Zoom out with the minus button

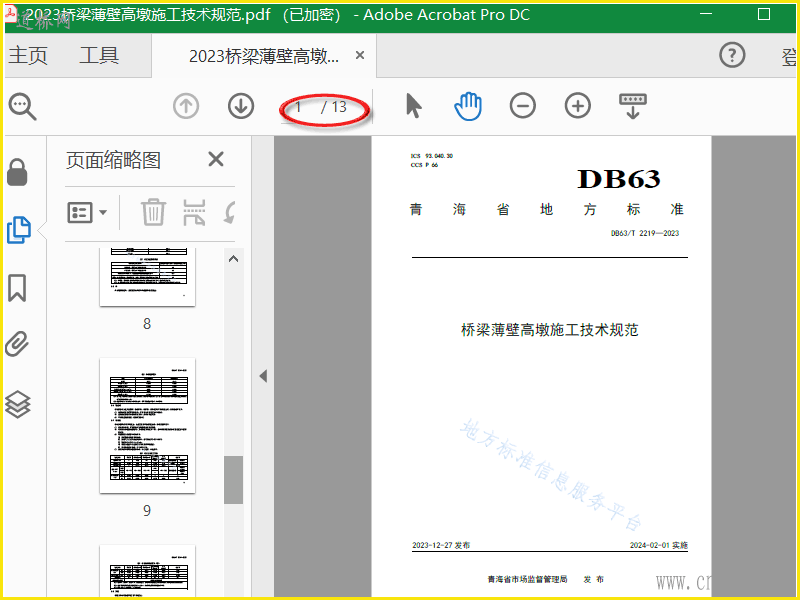pyautogui.click(x=522, y=106)
